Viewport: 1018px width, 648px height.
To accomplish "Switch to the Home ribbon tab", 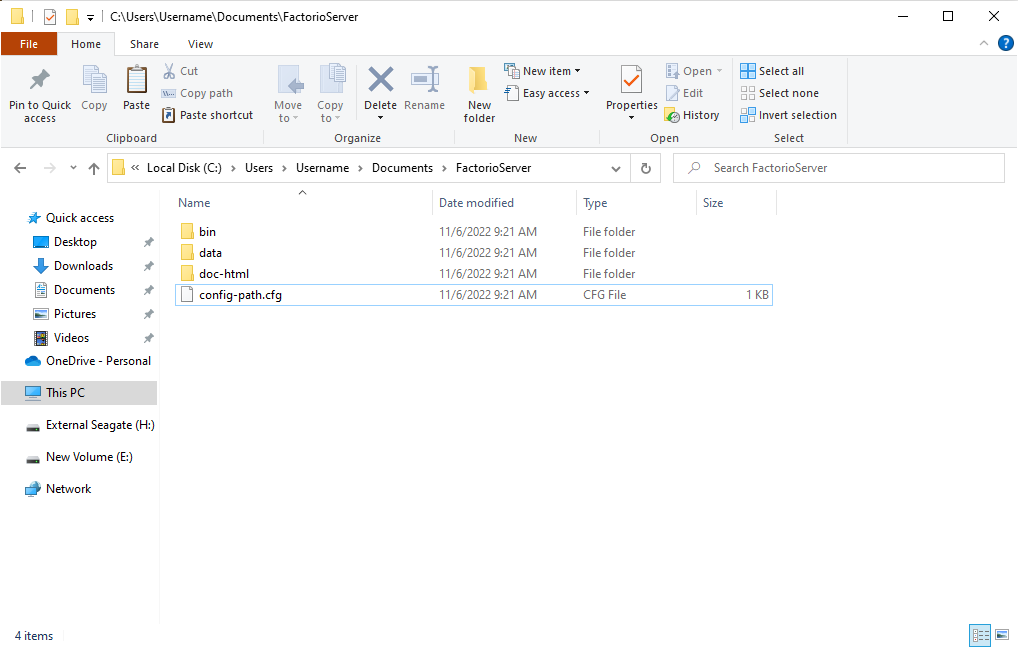I will [x=86, y=44].
